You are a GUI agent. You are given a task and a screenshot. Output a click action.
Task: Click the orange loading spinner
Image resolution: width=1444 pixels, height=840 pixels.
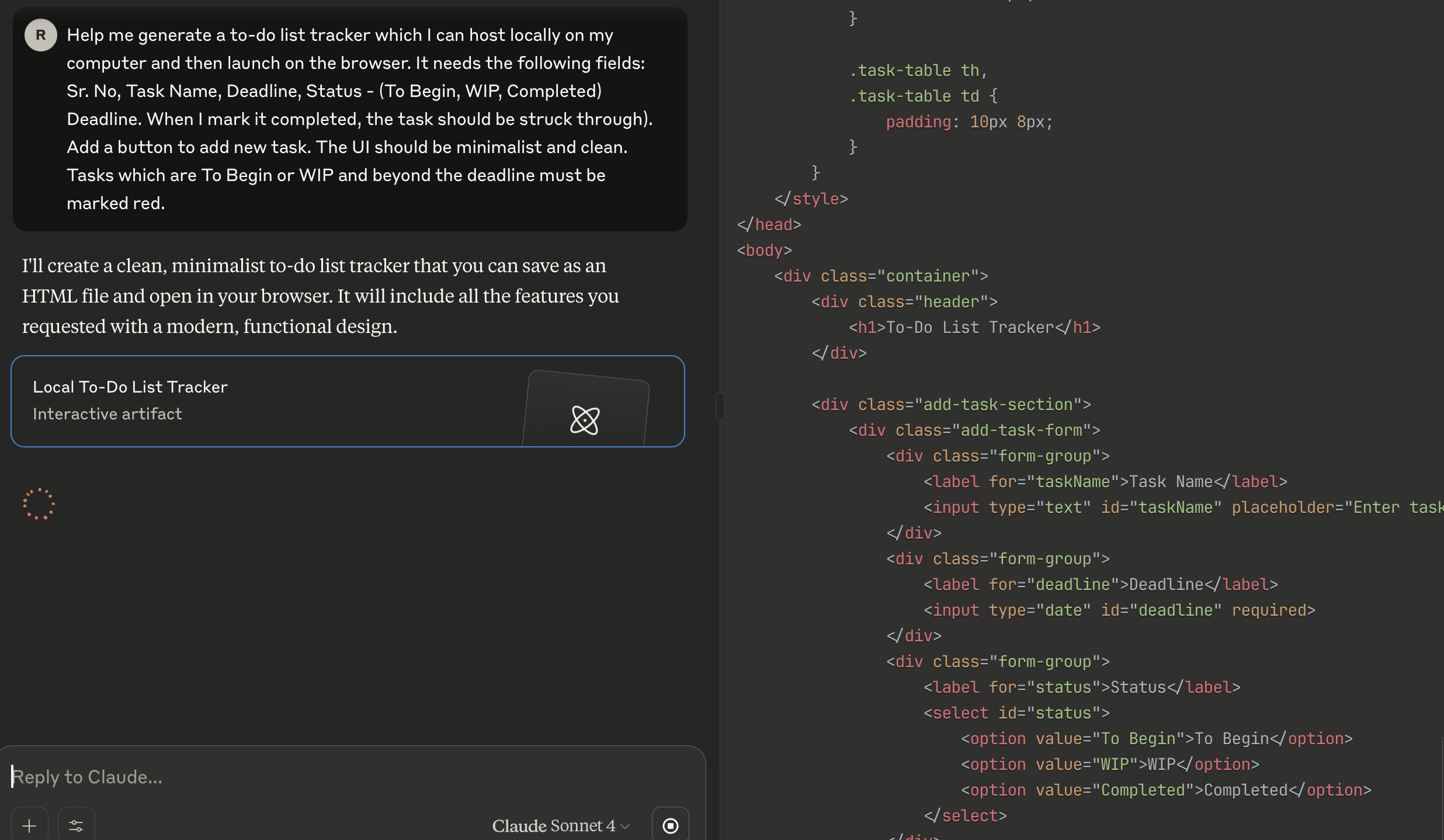click(x=39, y=504)
